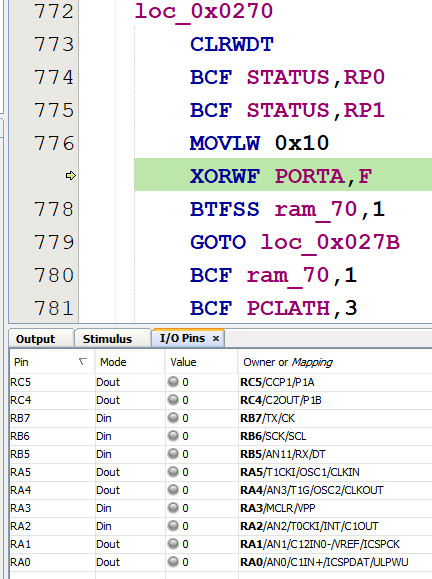Click line number 778 in the gutter
Image resolution: width=432 pixels, height=579 pixels.
[x=54, y=209]
